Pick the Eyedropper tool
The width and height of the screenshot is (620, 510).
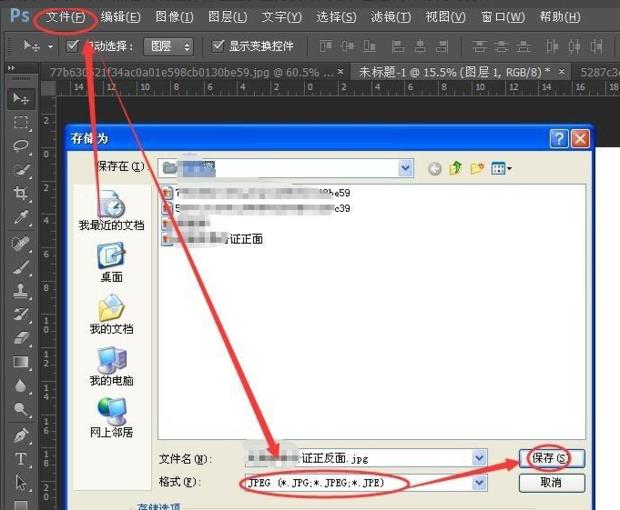pyautogui.click(x=20, y=218)
